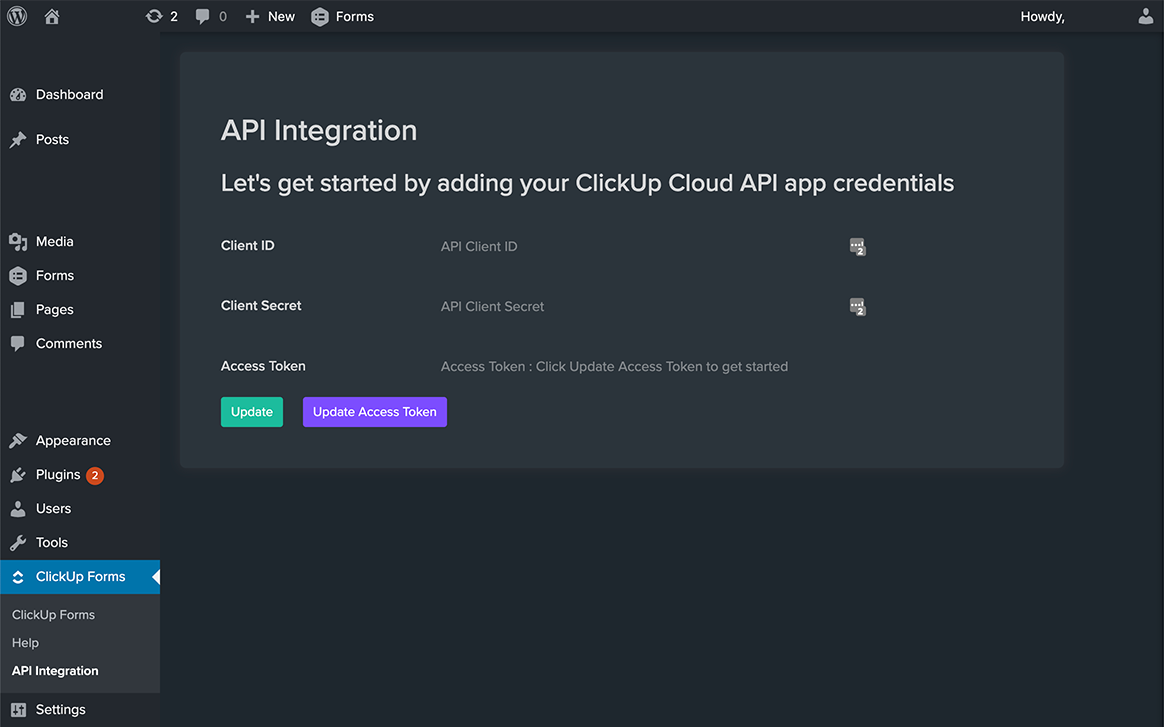Screen dimensions: 1164x727
Task: Click the Forms icon in admin bar
Action: (x=320, y=16)
